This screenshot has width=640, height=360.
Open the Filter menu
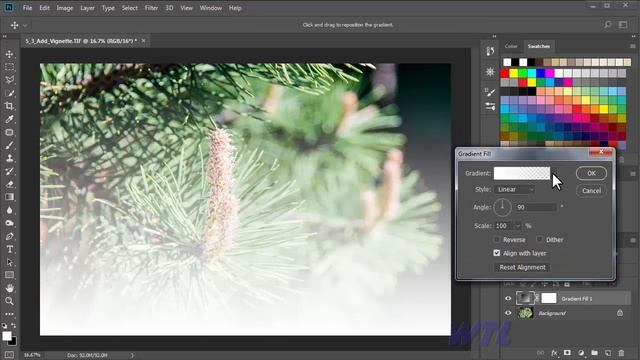pyautogui.click(x=151, y=8)
